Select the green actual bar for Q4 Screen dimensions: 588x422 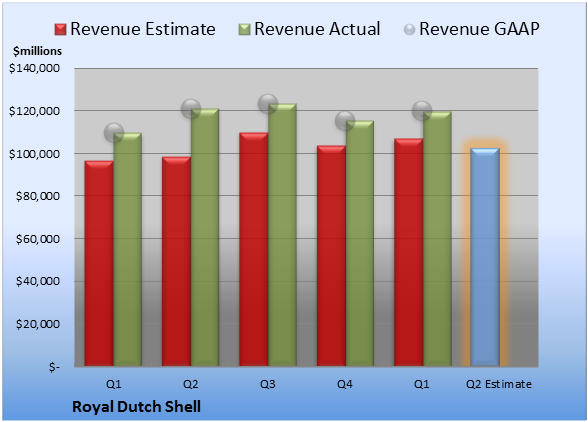(360, 243)
